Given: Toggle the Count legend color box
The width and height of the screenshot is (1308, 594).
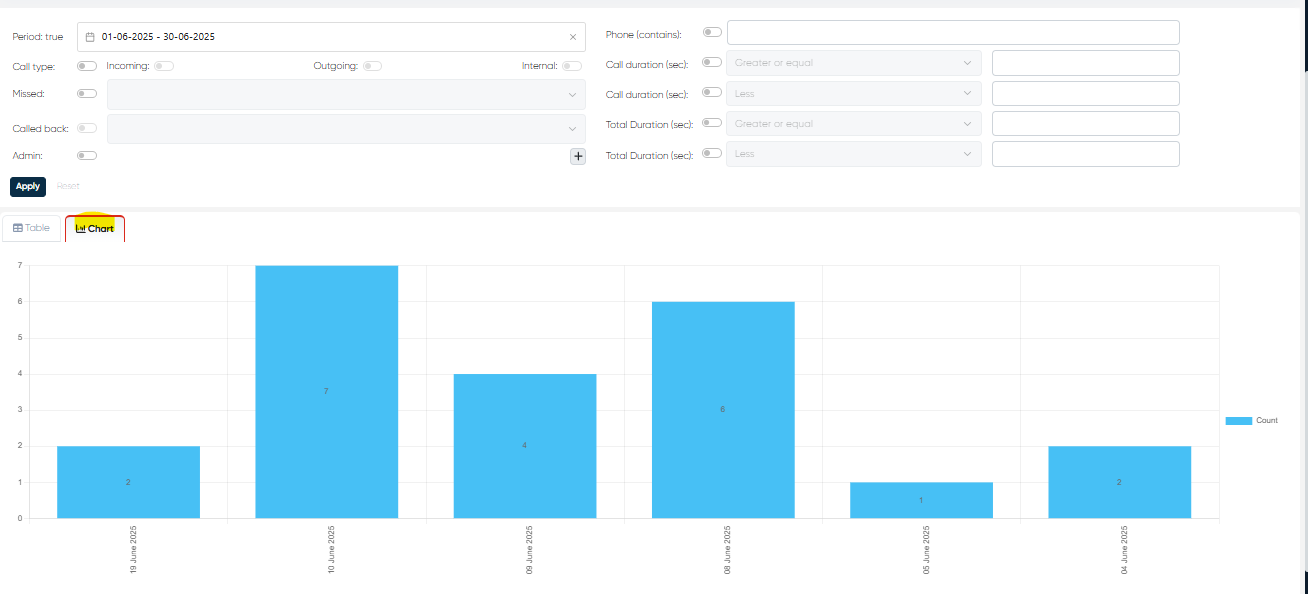Looking at the screenshot, I should [x=1238, y=421].
